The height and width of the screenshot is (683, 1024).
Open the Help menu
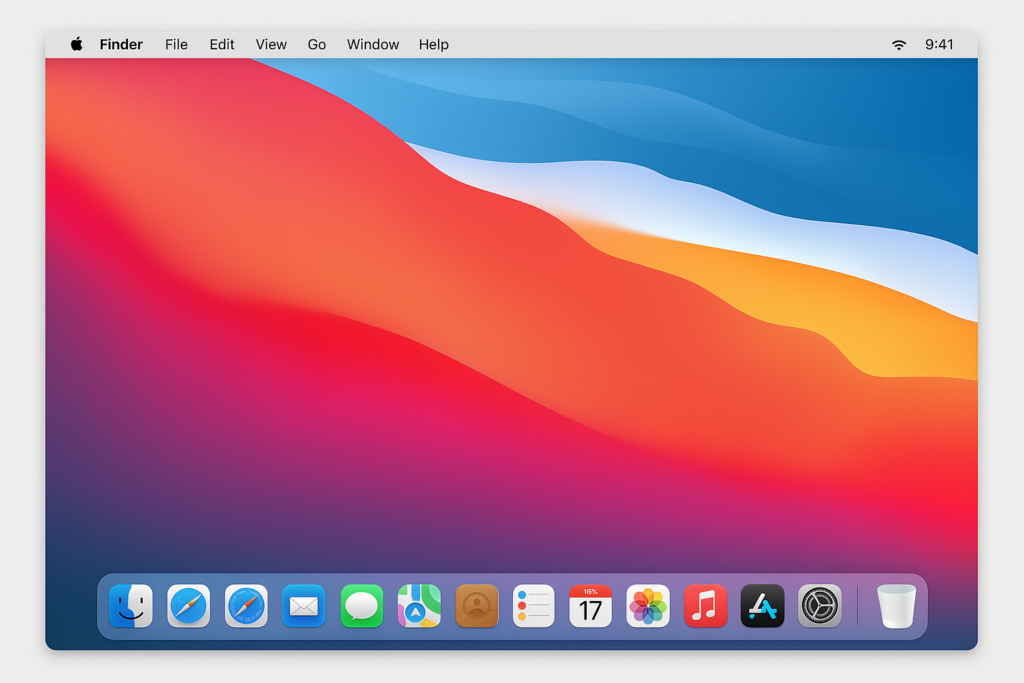click(x=433, y=45)
